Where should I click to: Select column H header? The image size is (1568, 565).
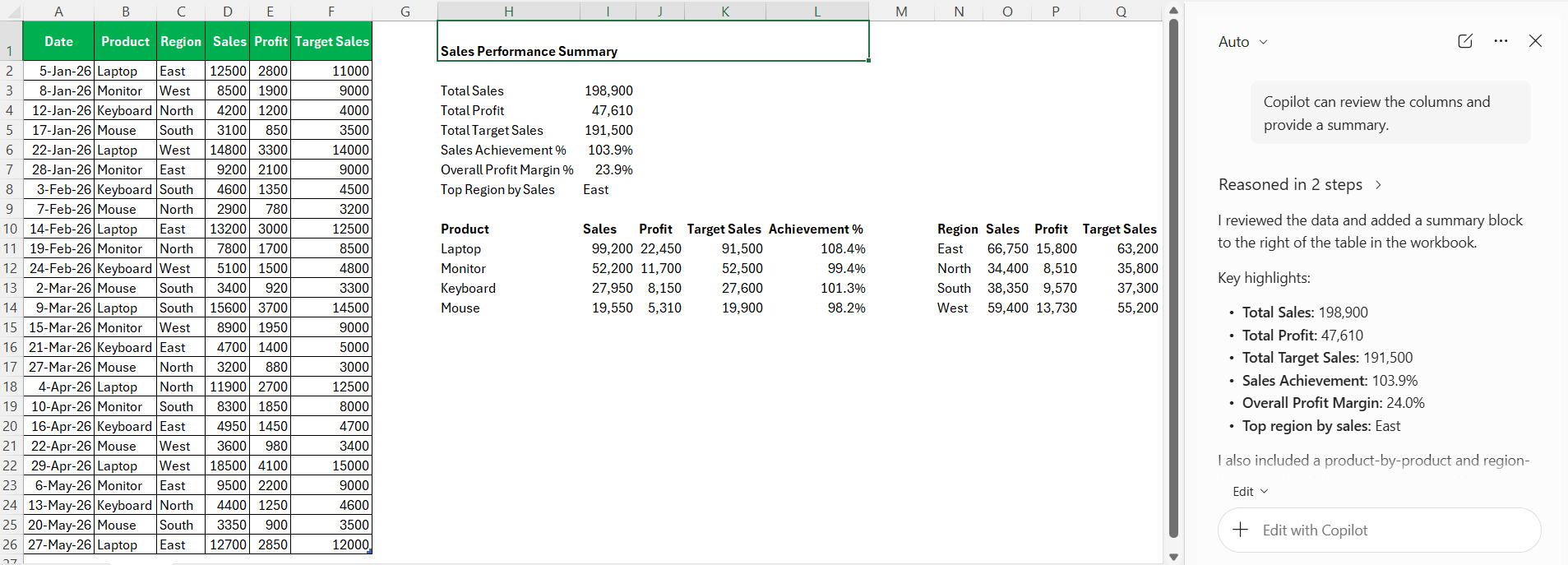[x=508, y=11]
